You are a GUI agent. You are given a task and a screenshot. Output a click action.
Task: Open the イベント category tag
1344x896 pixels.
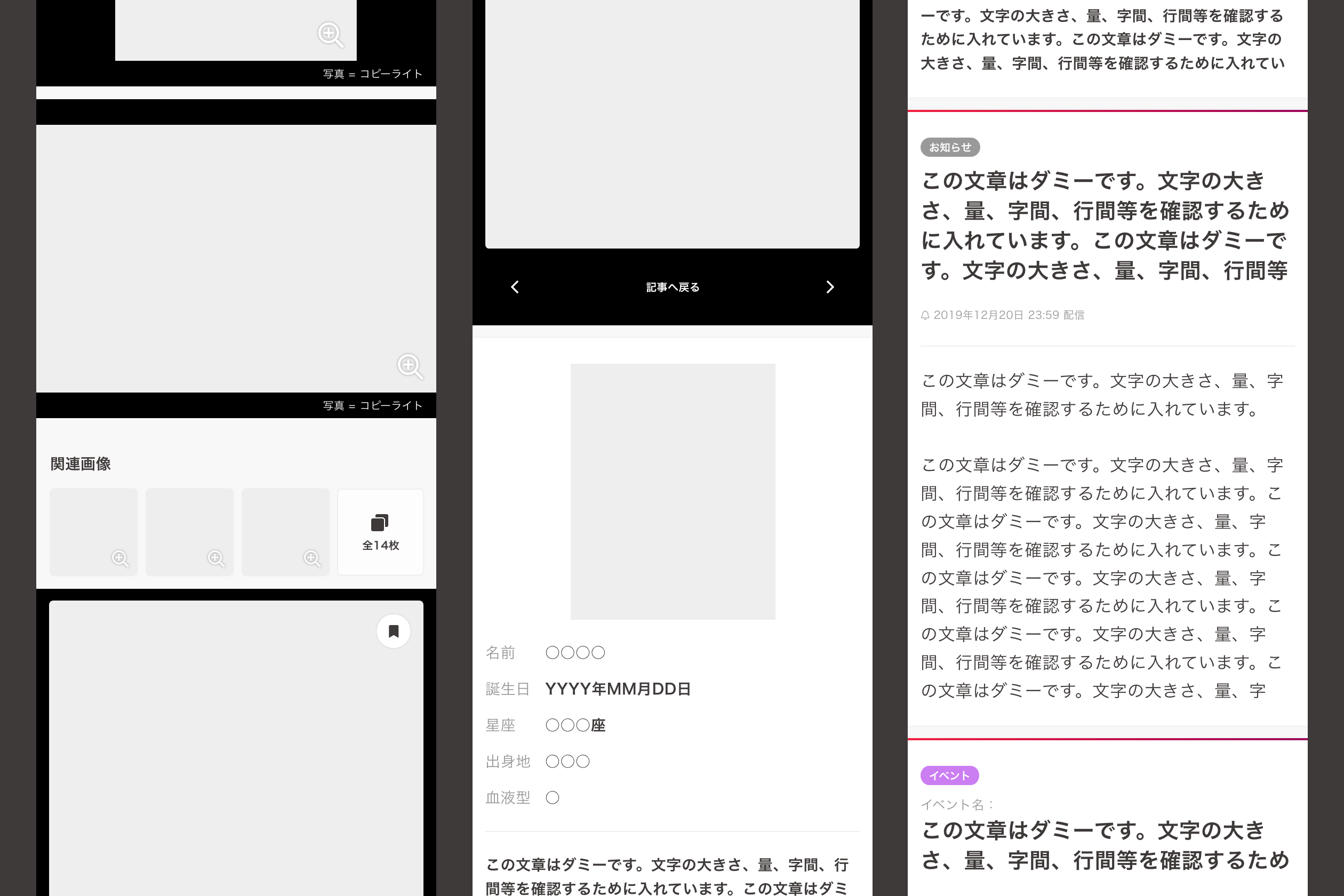click(949, 775)
